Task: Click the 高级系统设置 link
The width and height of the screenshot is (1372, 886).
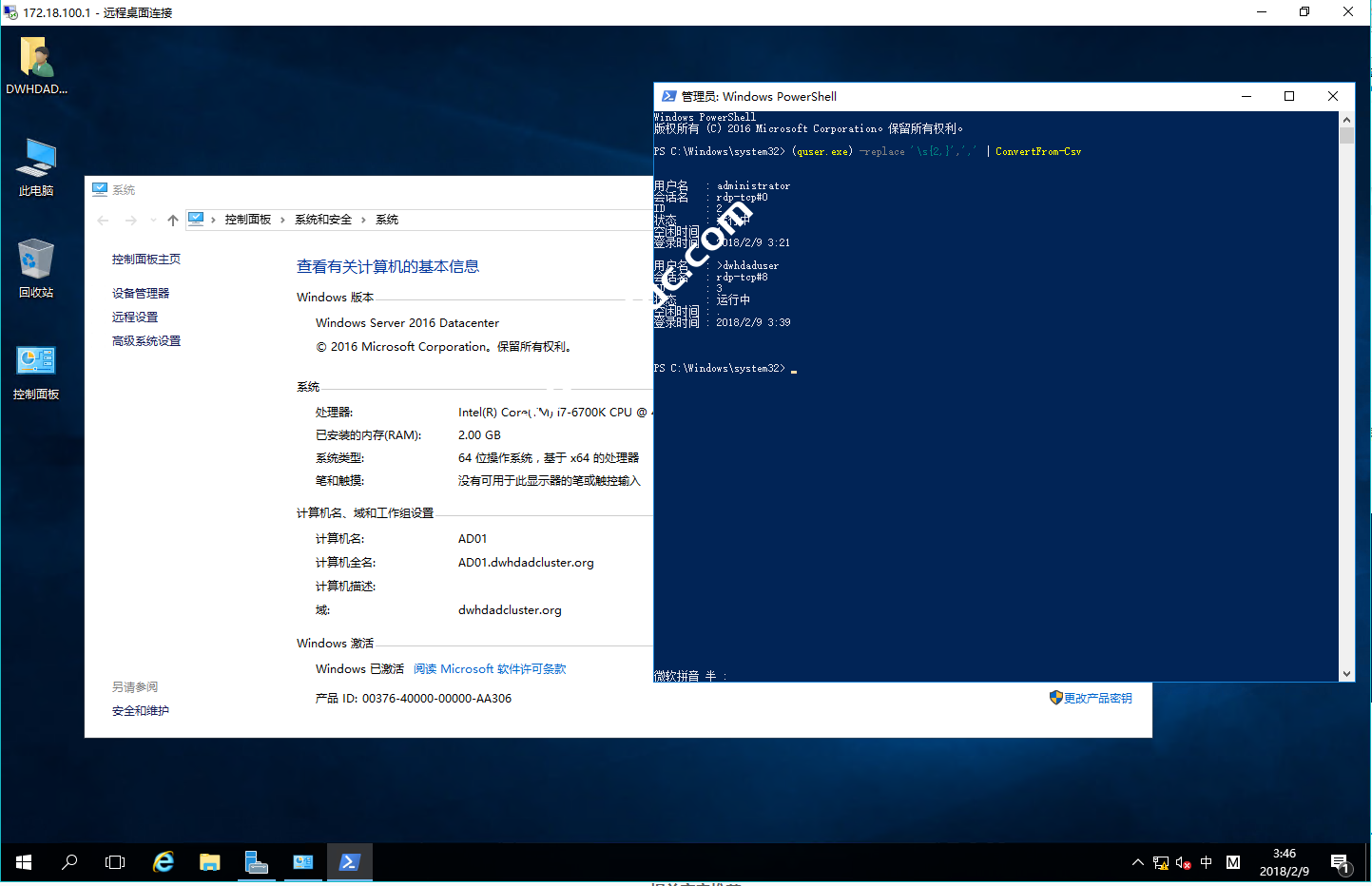Action: point(146,341)
